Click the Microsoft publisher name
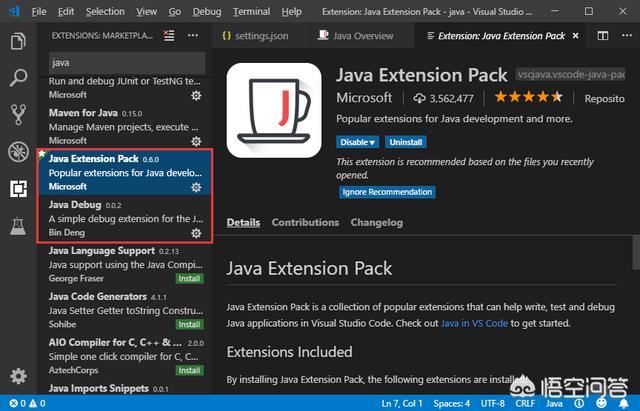The height and width of the screenshot is (411, 640). point(364,98)
